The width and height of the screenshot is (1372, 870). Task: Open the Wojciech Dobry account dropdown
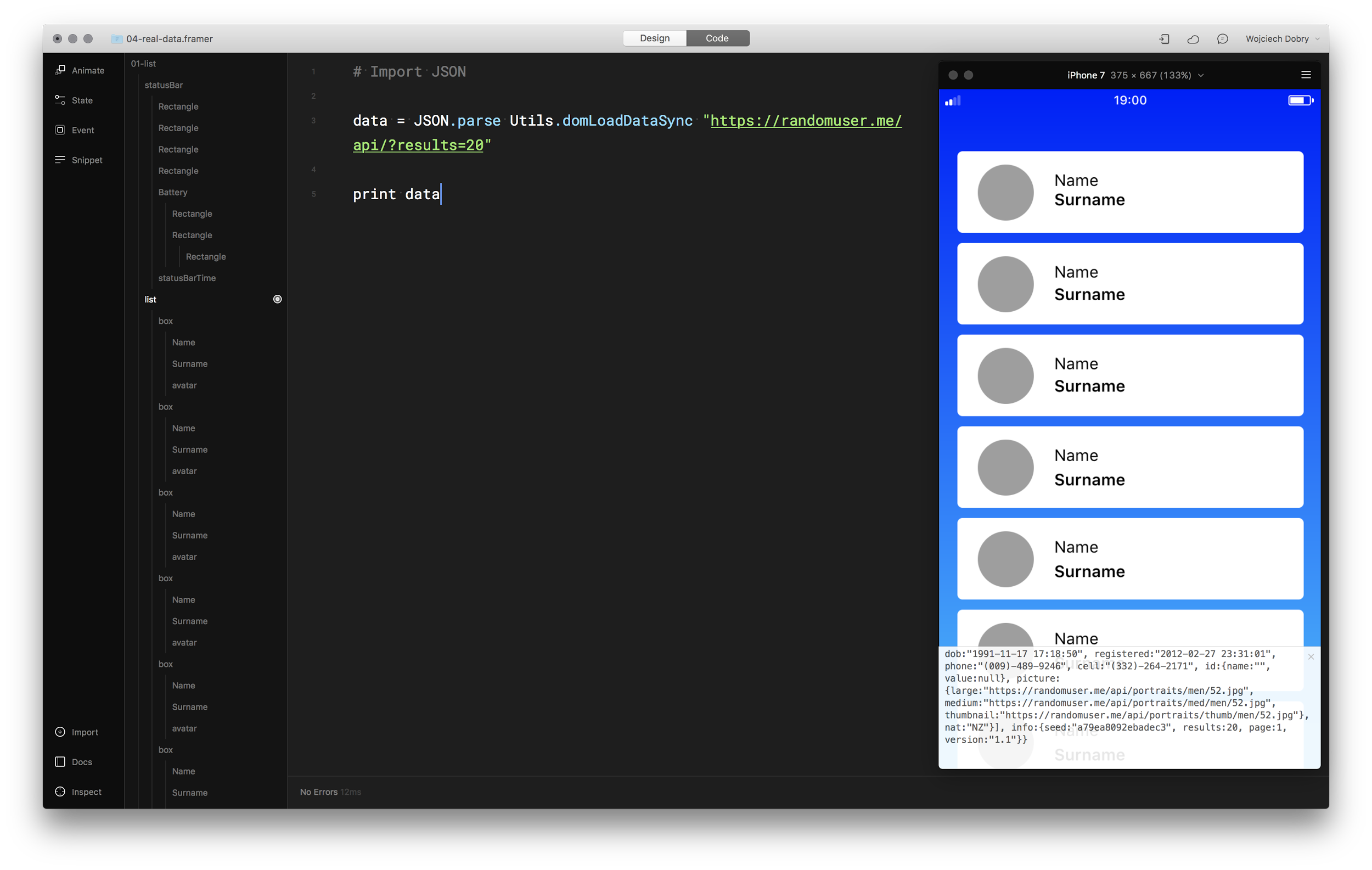pos(1282,39)
